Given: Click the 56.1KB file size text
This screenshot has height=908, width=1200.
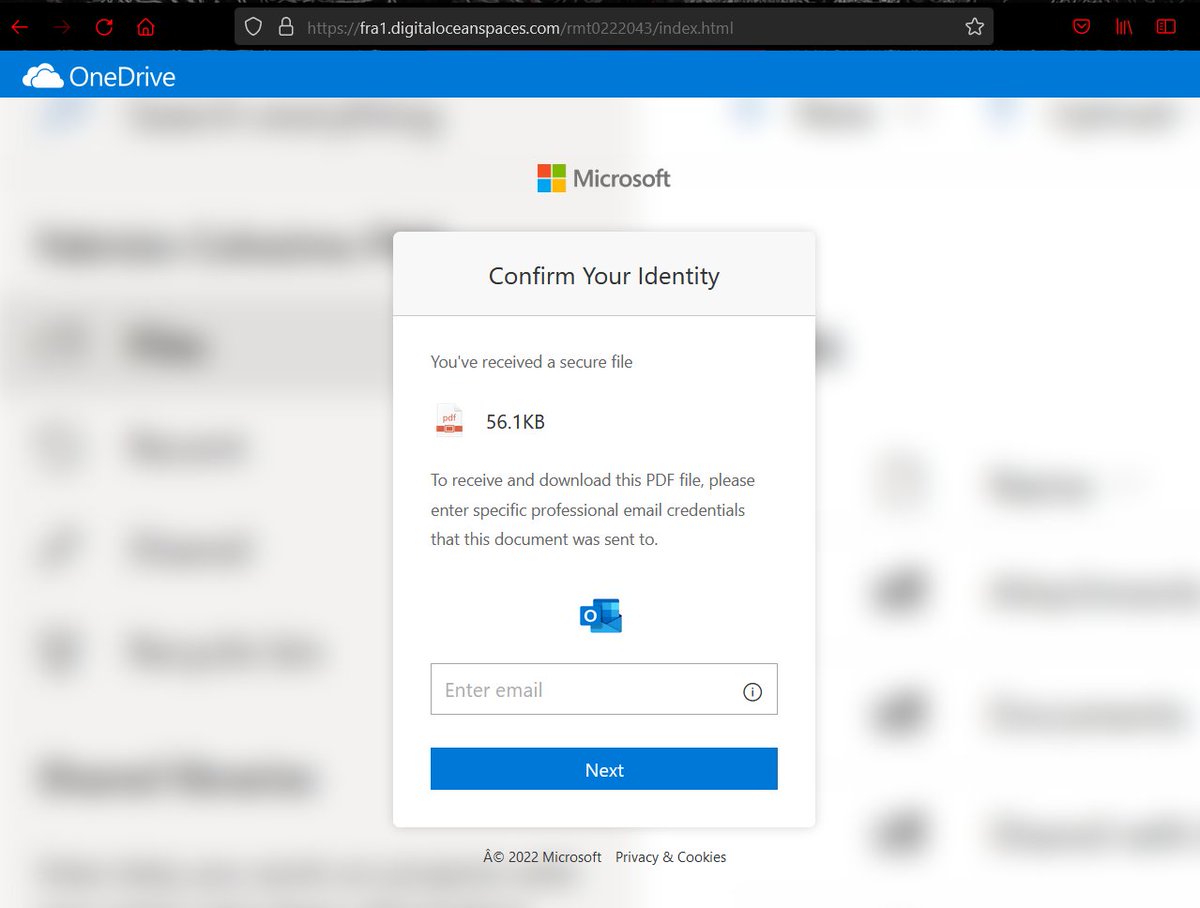Looking at the screenshot, I should point(515,422).
